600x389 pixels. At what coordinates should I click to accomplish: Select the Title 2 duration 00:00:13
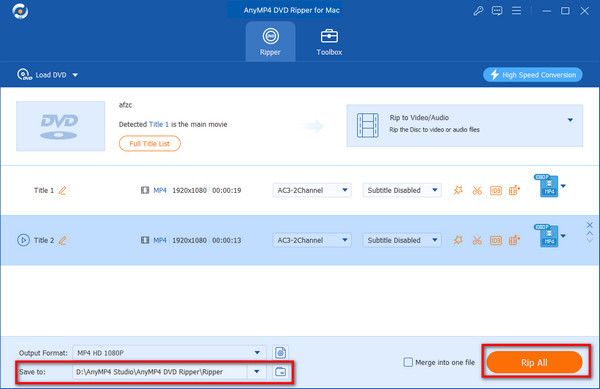pyautogui.click(x=227, y=240)
